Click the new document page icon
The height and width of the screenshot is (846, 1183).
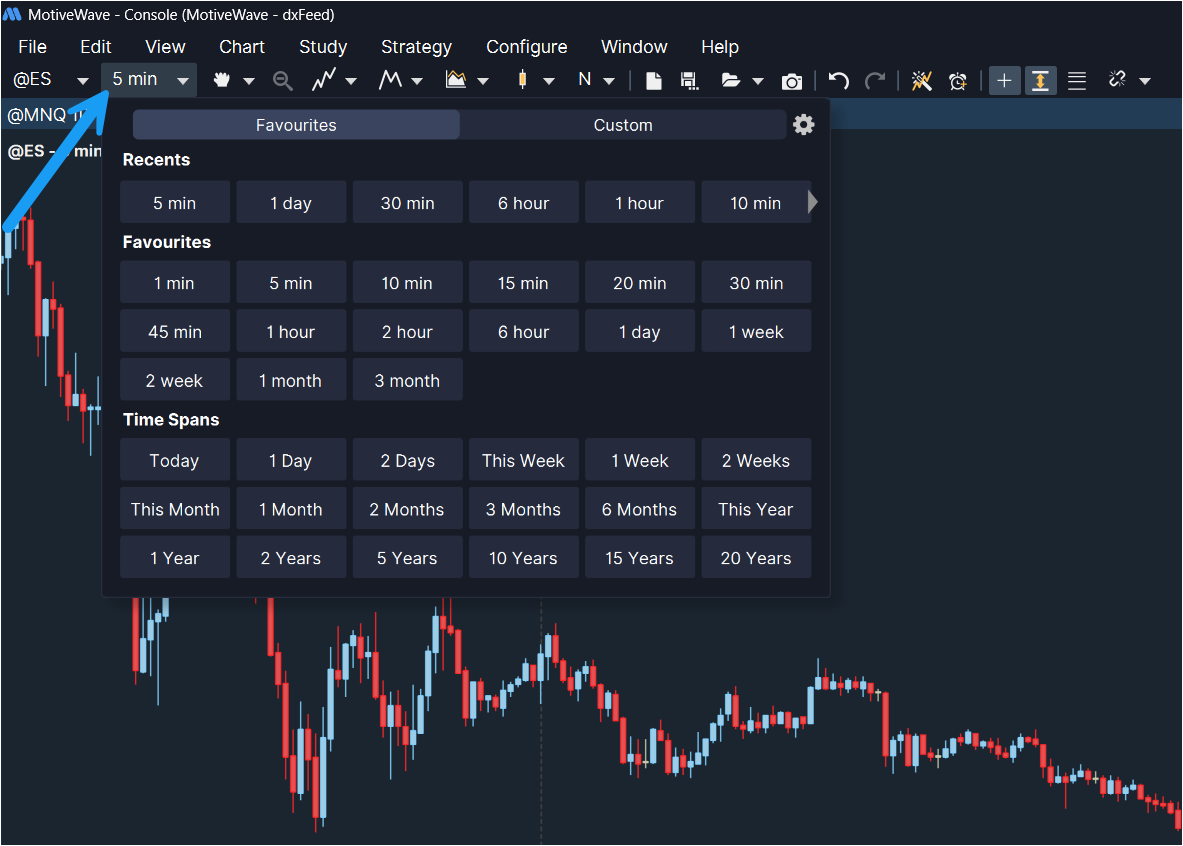pos(654,81)
